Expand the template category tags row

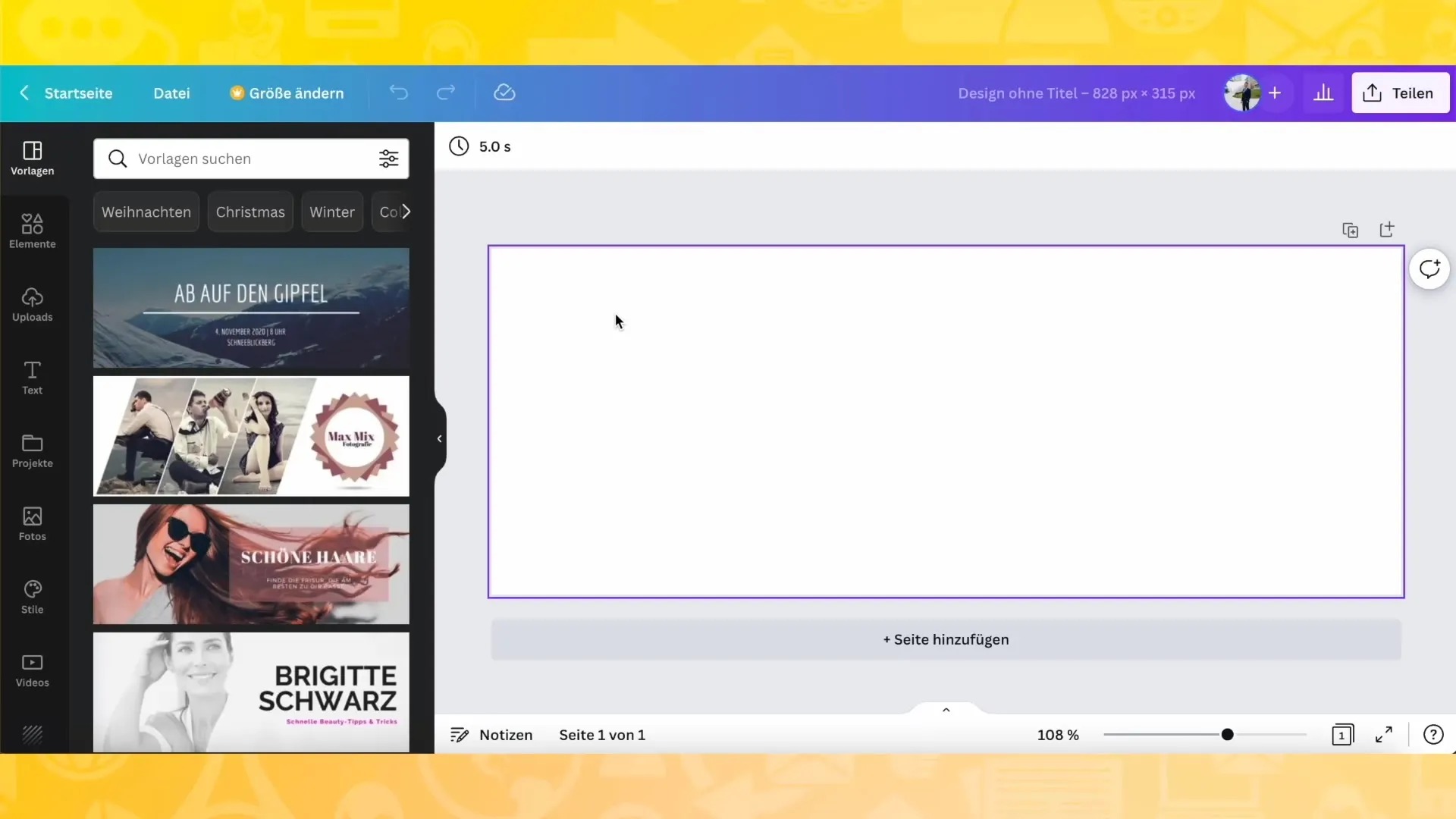point(406,211)
